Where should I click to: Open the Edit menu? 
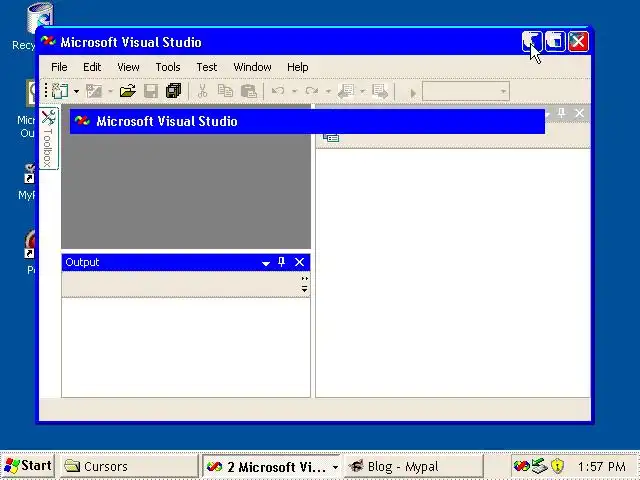(x=92, y=67)
